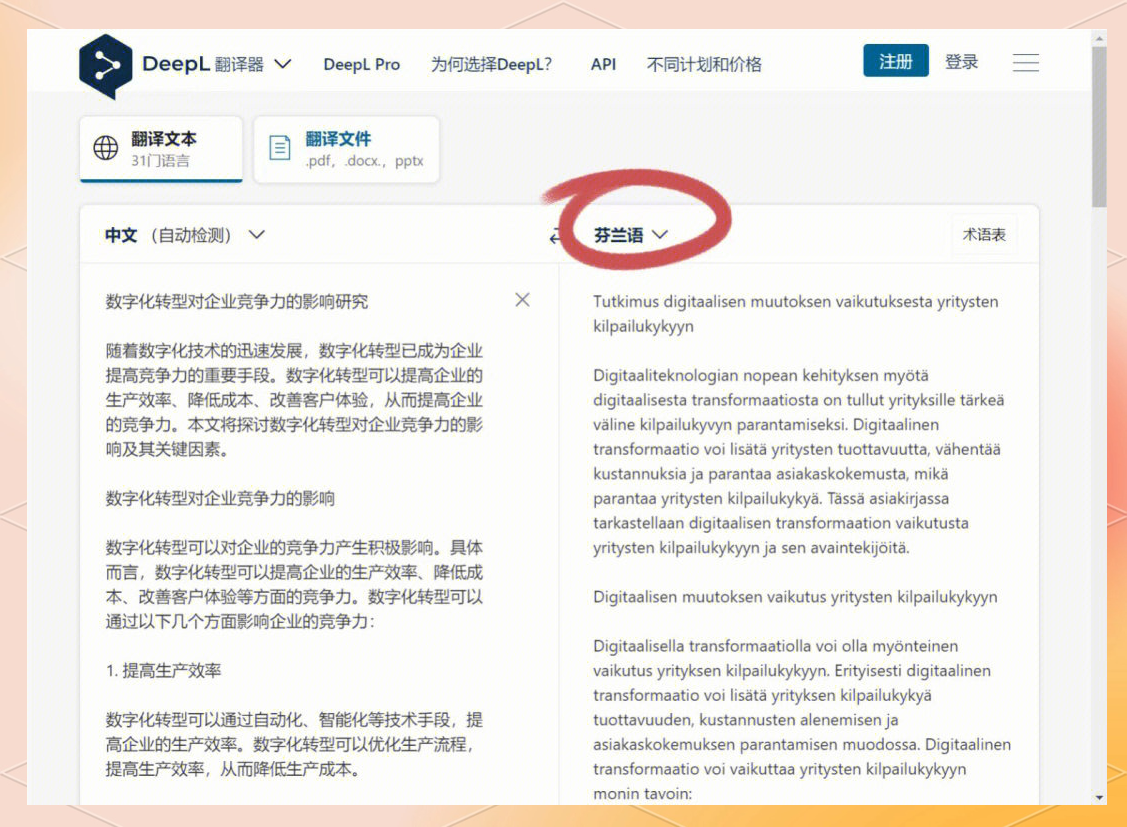Image resolution: width=1127 pixels, height=827 pixels.
Task: Clear the source text with the X icon
Action: (x=522, y=299)
